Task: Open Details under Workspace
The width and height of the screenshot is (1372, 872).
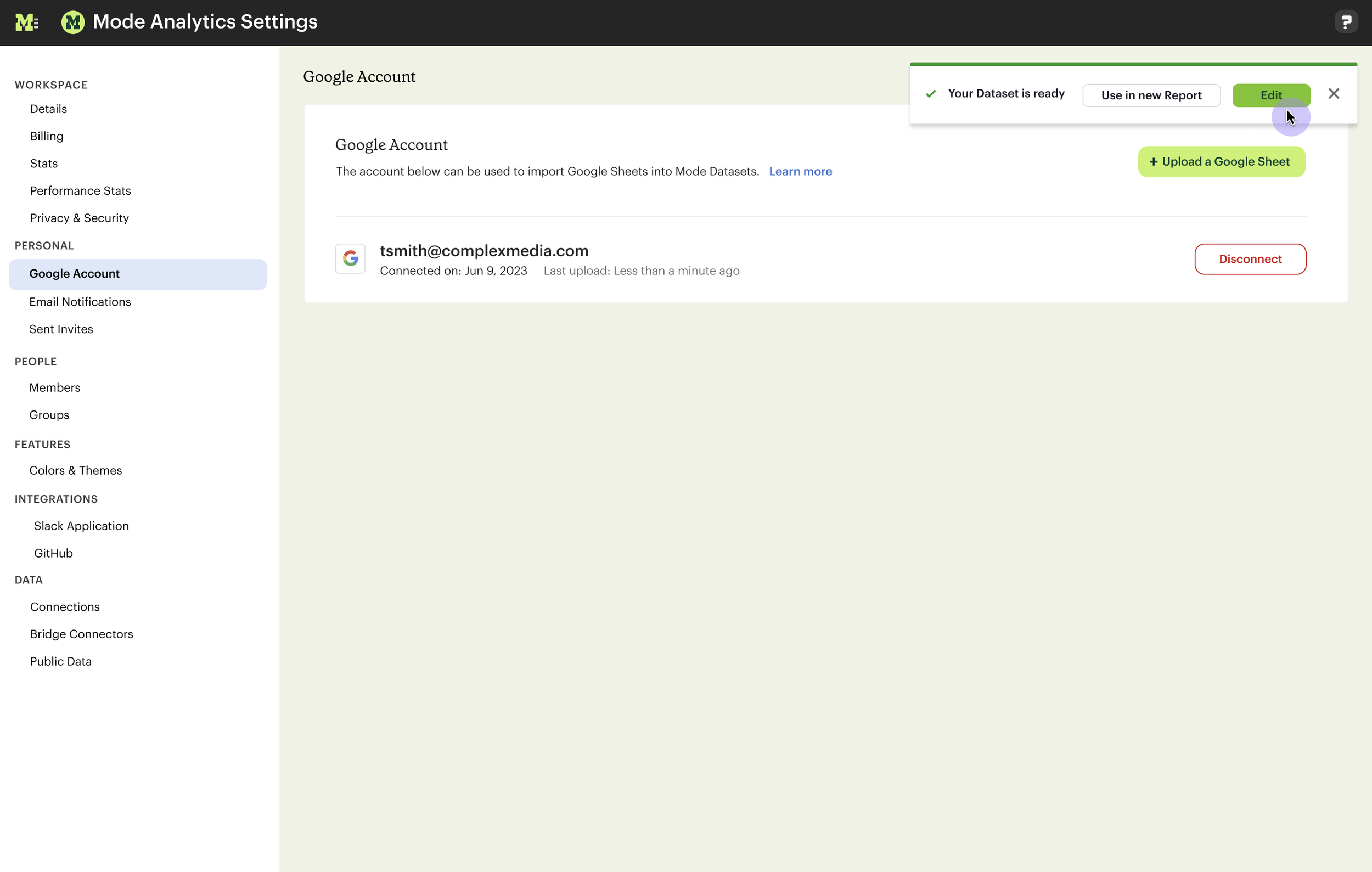Action: 48,109
